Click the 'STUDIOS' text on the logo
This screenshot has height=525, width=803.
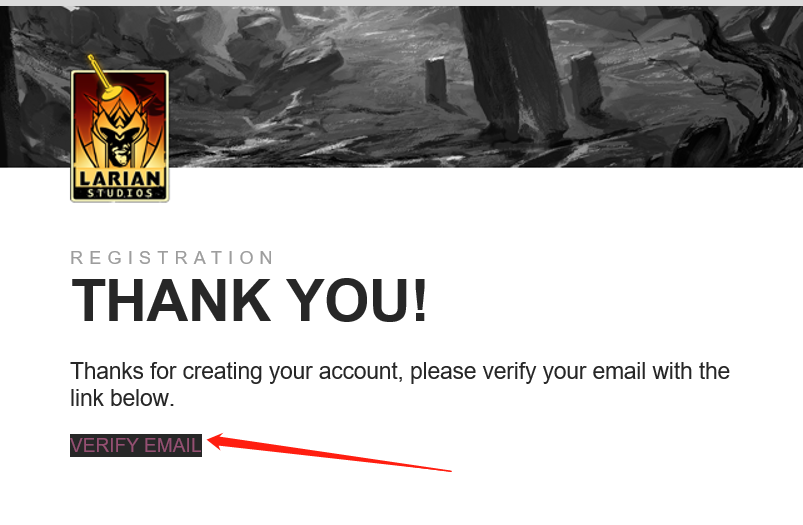(120, 193)
